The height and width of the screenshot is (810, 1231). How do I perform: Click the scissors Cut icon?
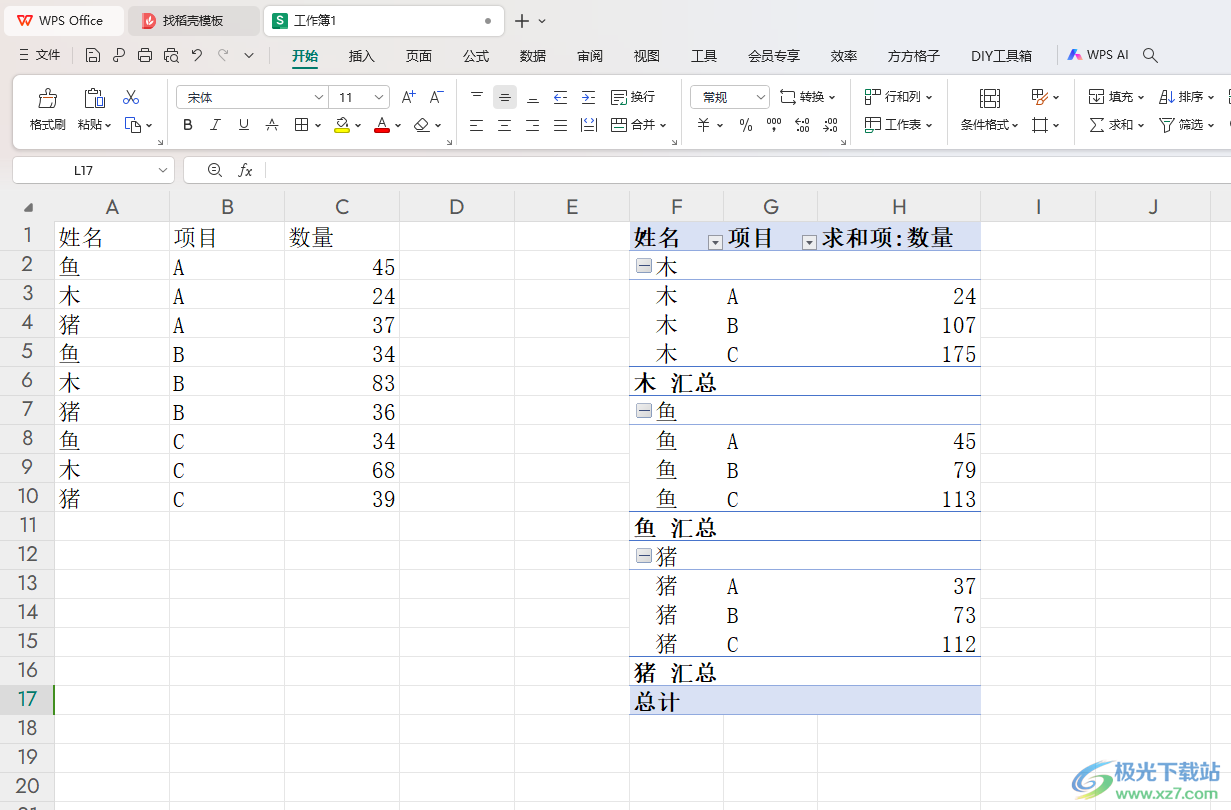tap(131, 98)
